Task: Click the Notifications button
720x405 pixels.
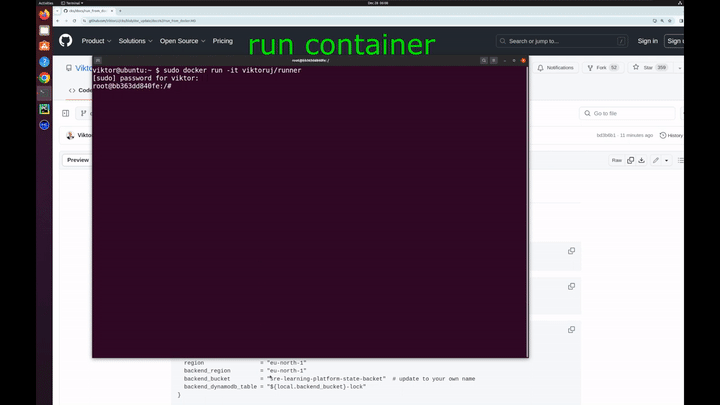Action: 556,68
